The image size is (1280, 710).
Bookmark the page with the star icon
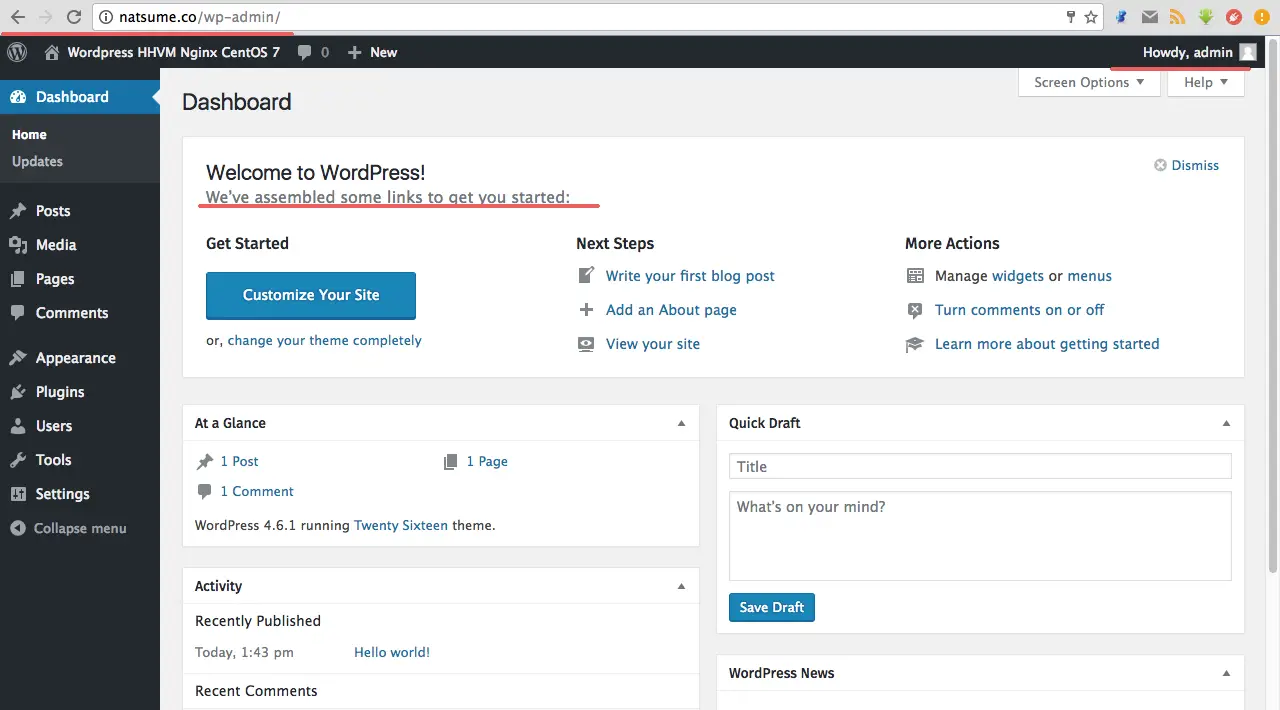pos(1091,17)
